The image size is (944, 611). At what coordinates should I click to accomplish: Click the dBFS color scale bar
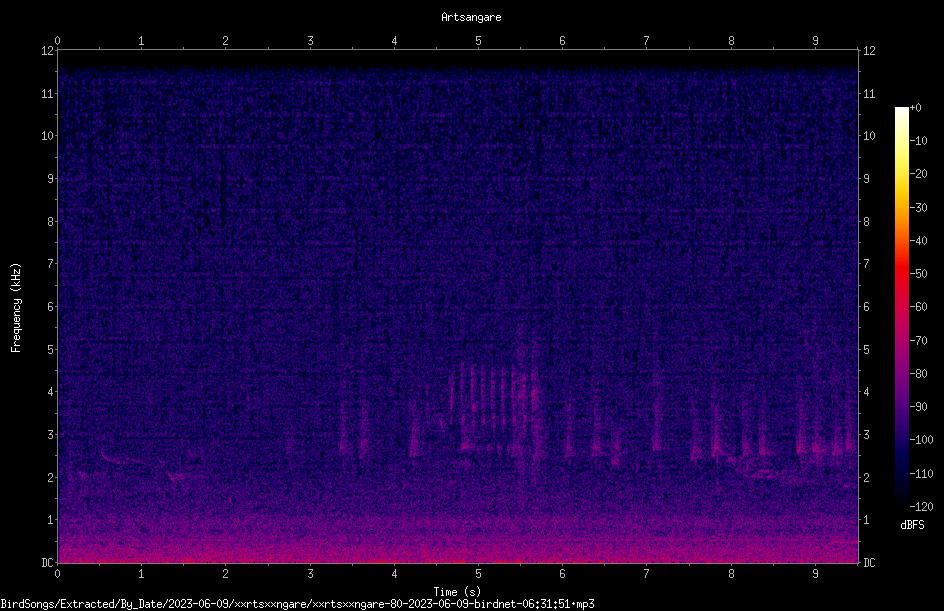[901, 307]
